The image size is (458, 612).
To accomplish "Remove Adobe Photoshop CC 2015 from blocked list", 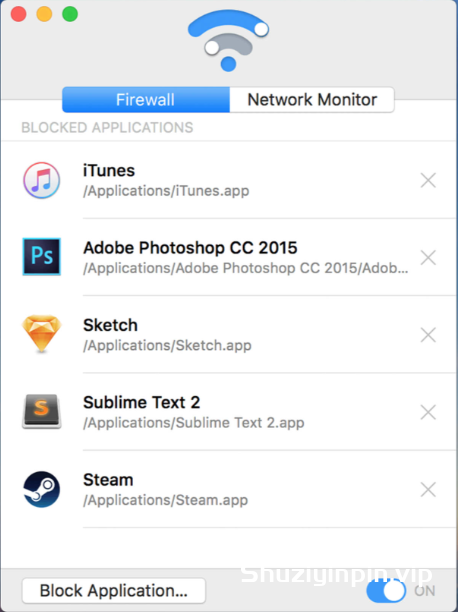I will tap(428, 258).
